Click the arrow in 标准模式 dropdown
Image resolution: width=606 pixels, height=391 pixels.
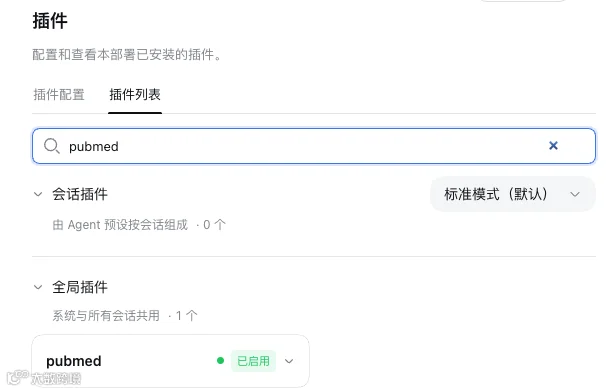[x=575, y=194]
